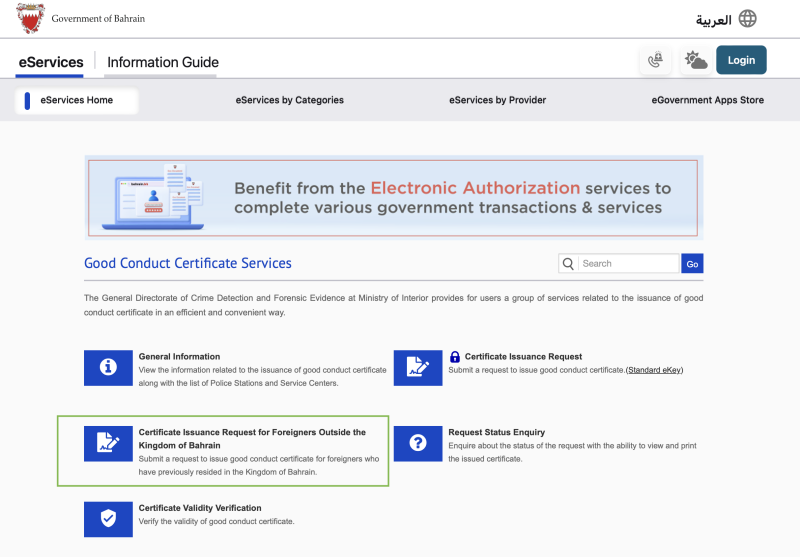Screen dimensions: 800x557
Task: Click the Request Status Enquiry question-mark icon
Action: 418,444
